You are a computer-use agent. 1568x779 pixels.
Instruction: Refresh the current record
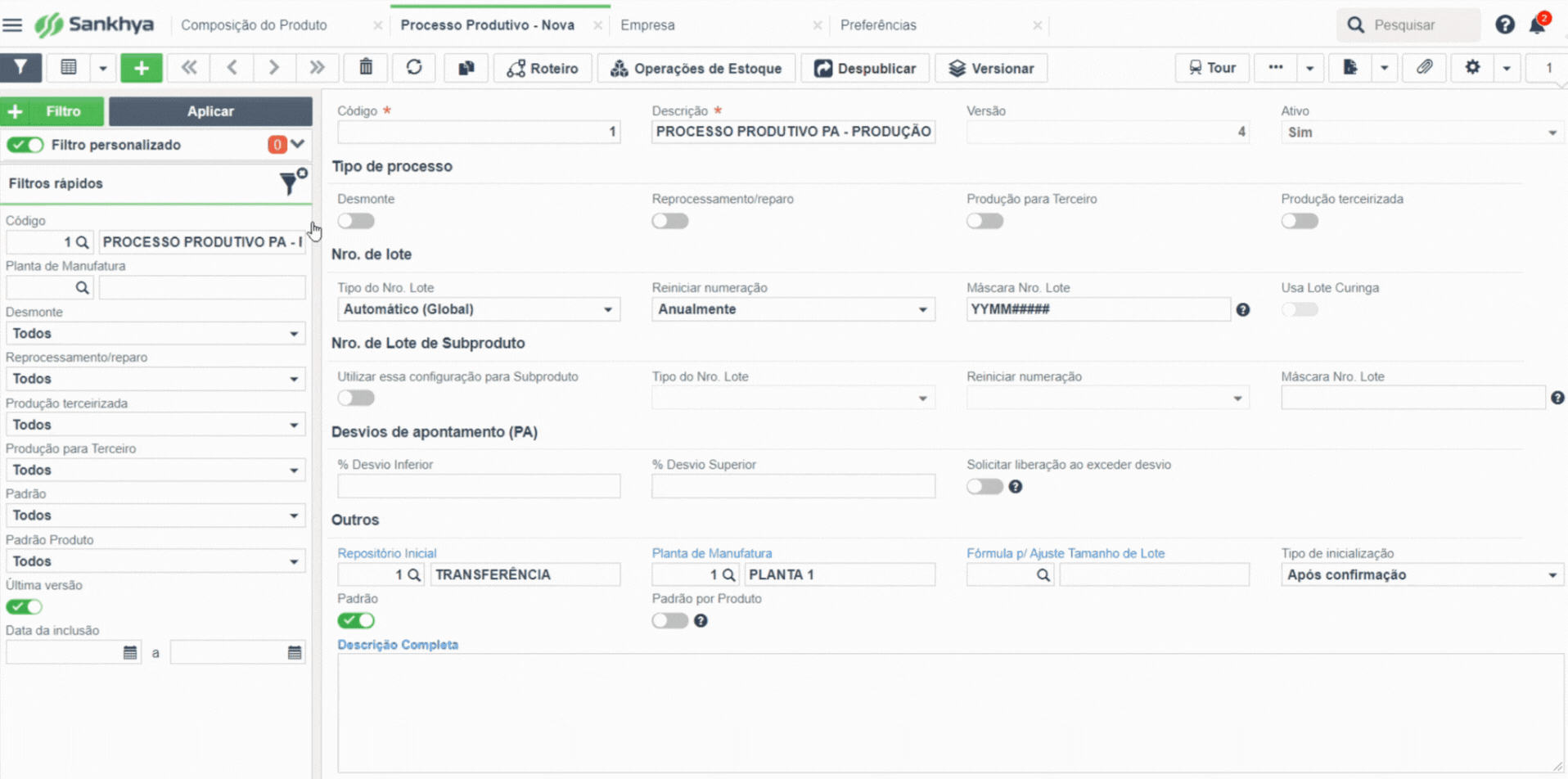click(x=414, y=68)
